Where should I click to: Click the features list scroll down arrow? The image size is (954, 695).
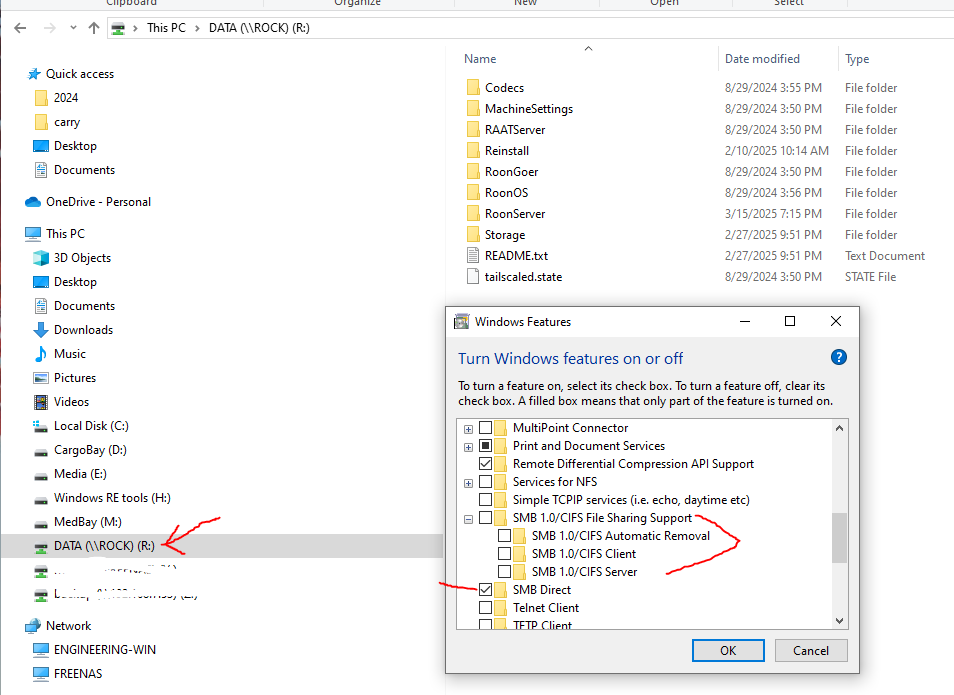pos(840,621)
